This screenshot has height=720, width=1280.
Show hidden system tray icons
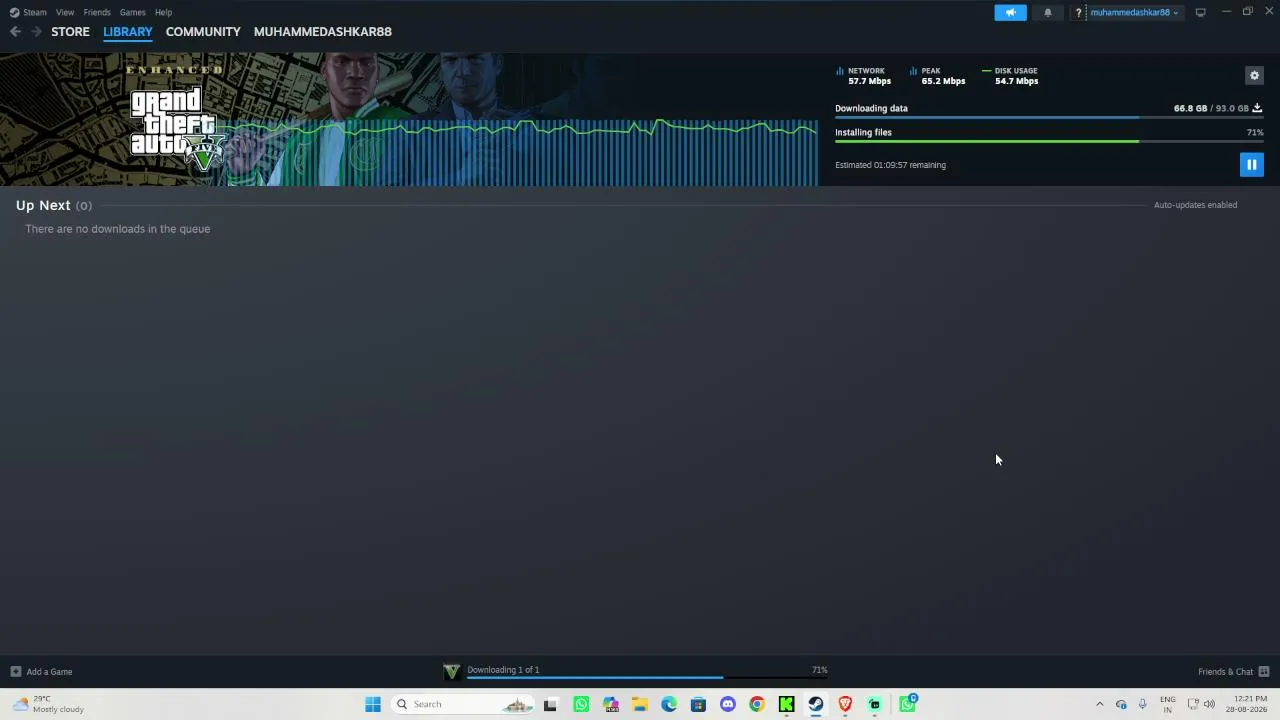pyautogui.click(x=1100, y=704)
